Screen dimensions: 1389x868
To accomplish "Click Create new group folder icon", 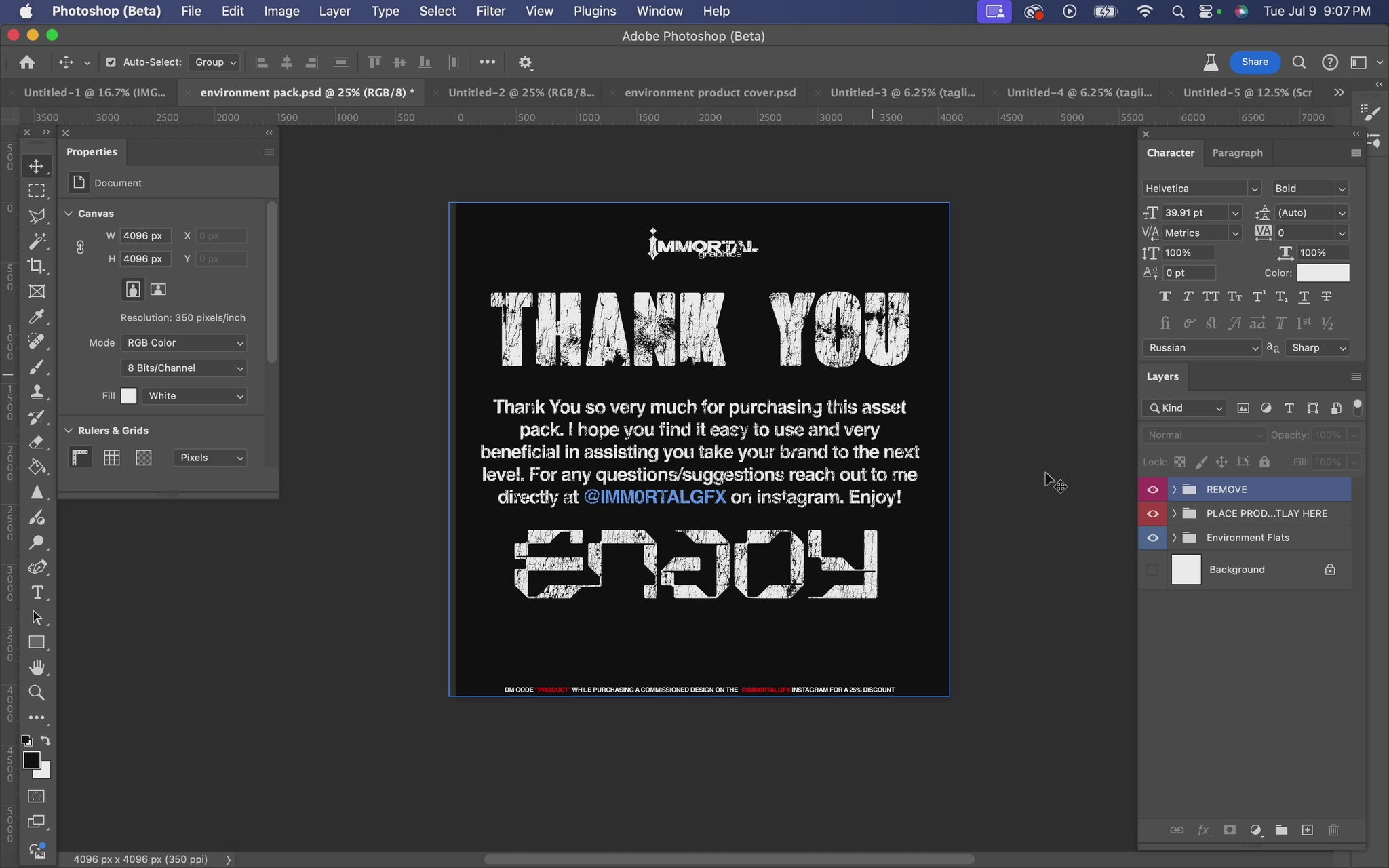I will pos(1281,830).
